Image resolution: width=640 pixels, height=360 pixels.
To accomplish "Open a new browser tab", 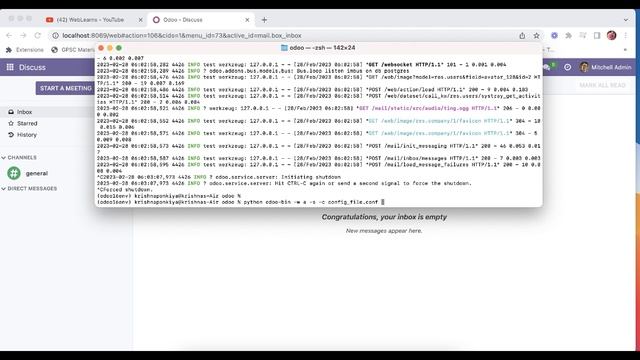I will point(264,20).
